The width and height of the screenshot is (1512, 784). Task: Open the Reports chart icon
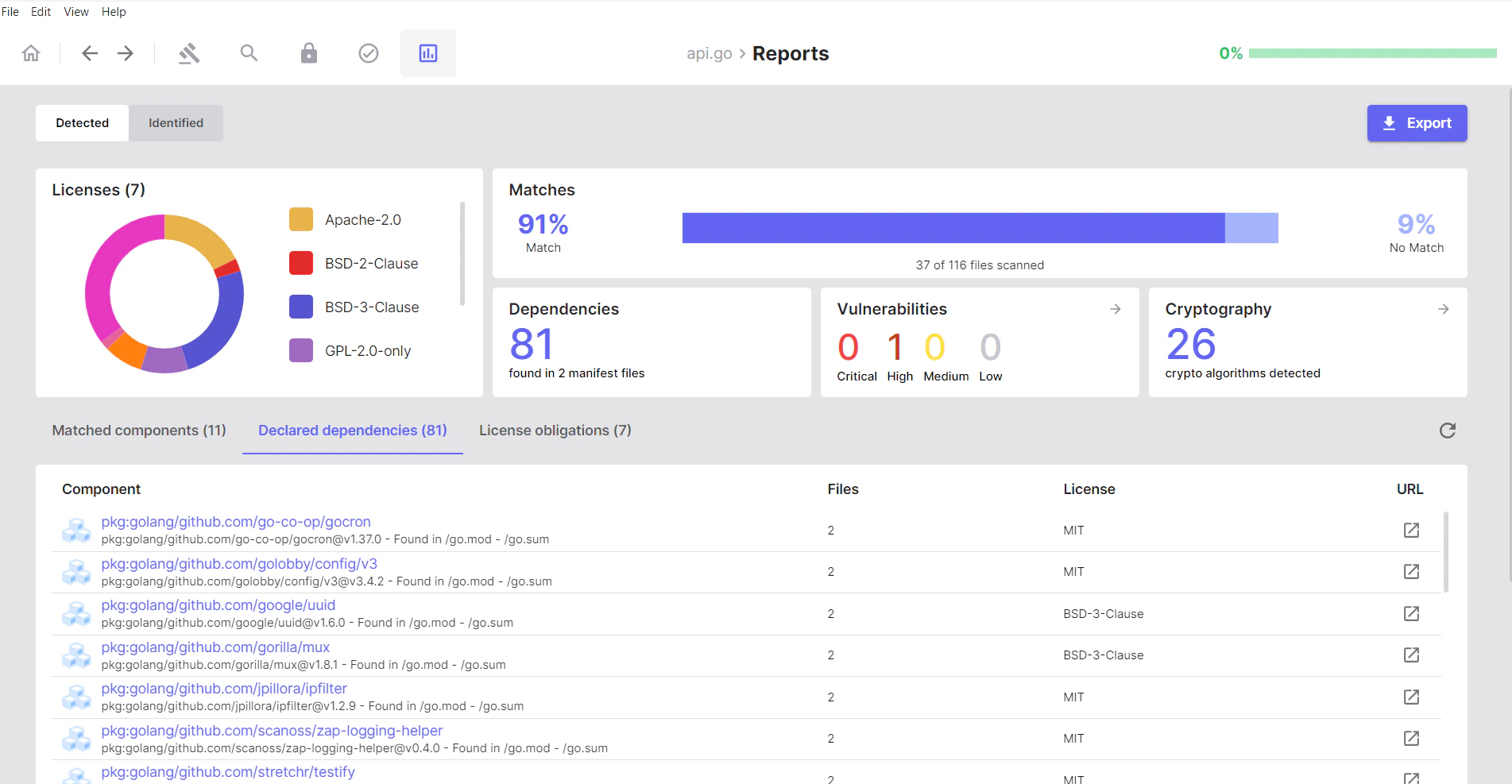428,53
